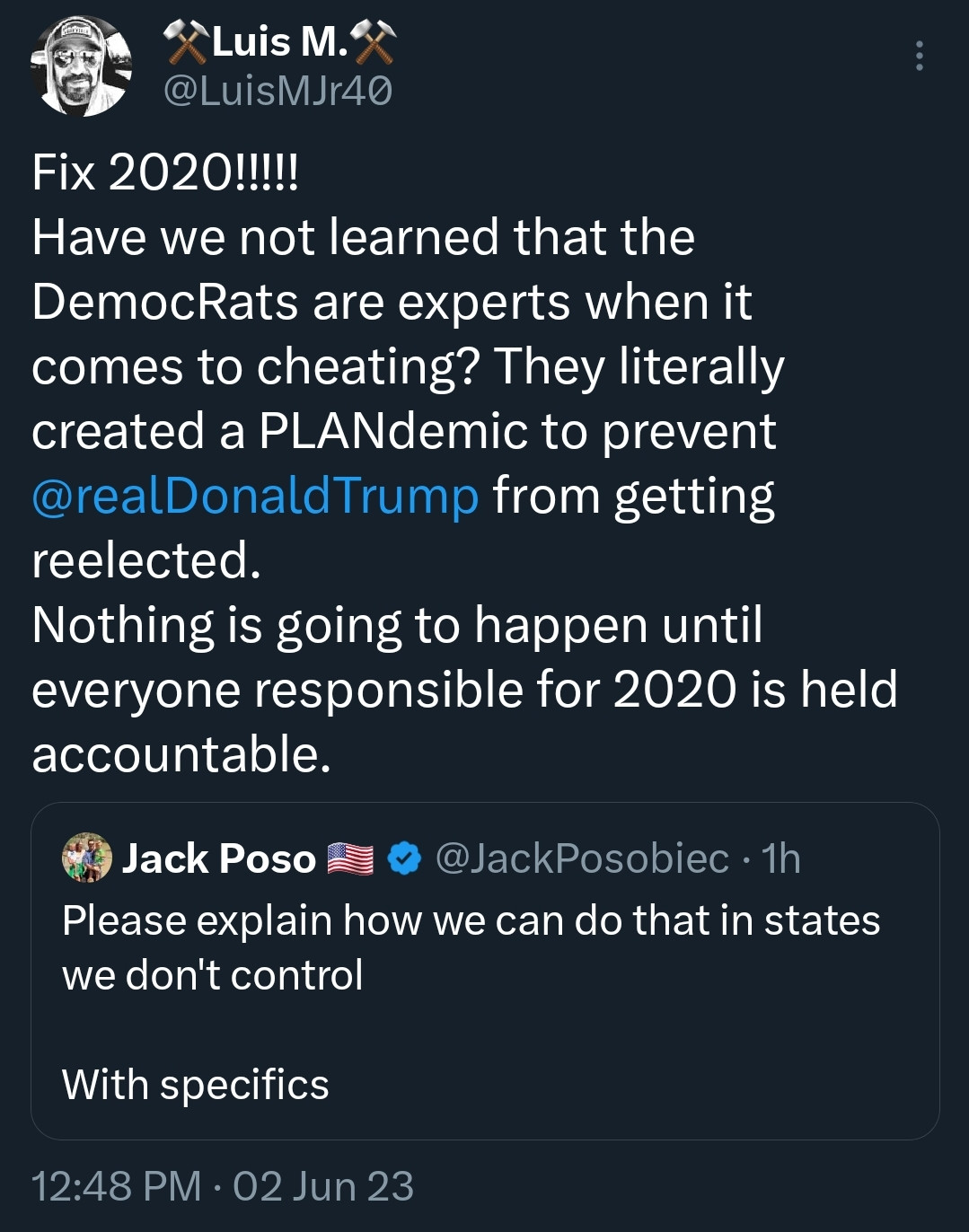Open the @LuisMJr40 handle
The height and width of the screenshot is (1232, 969).
click(x=277, y=91)
